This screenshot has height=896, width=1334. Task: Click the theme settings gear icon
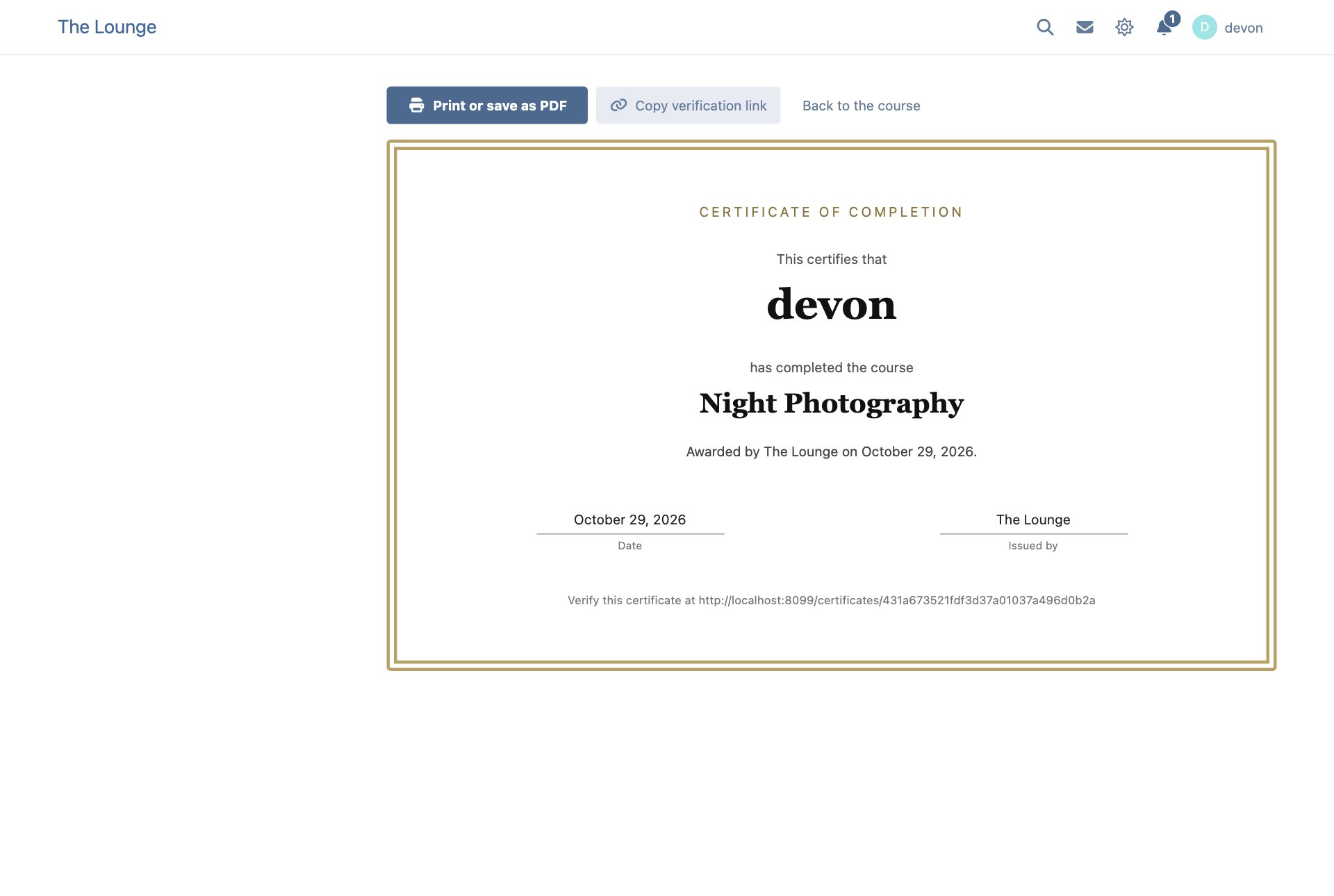pos(1124,27)
